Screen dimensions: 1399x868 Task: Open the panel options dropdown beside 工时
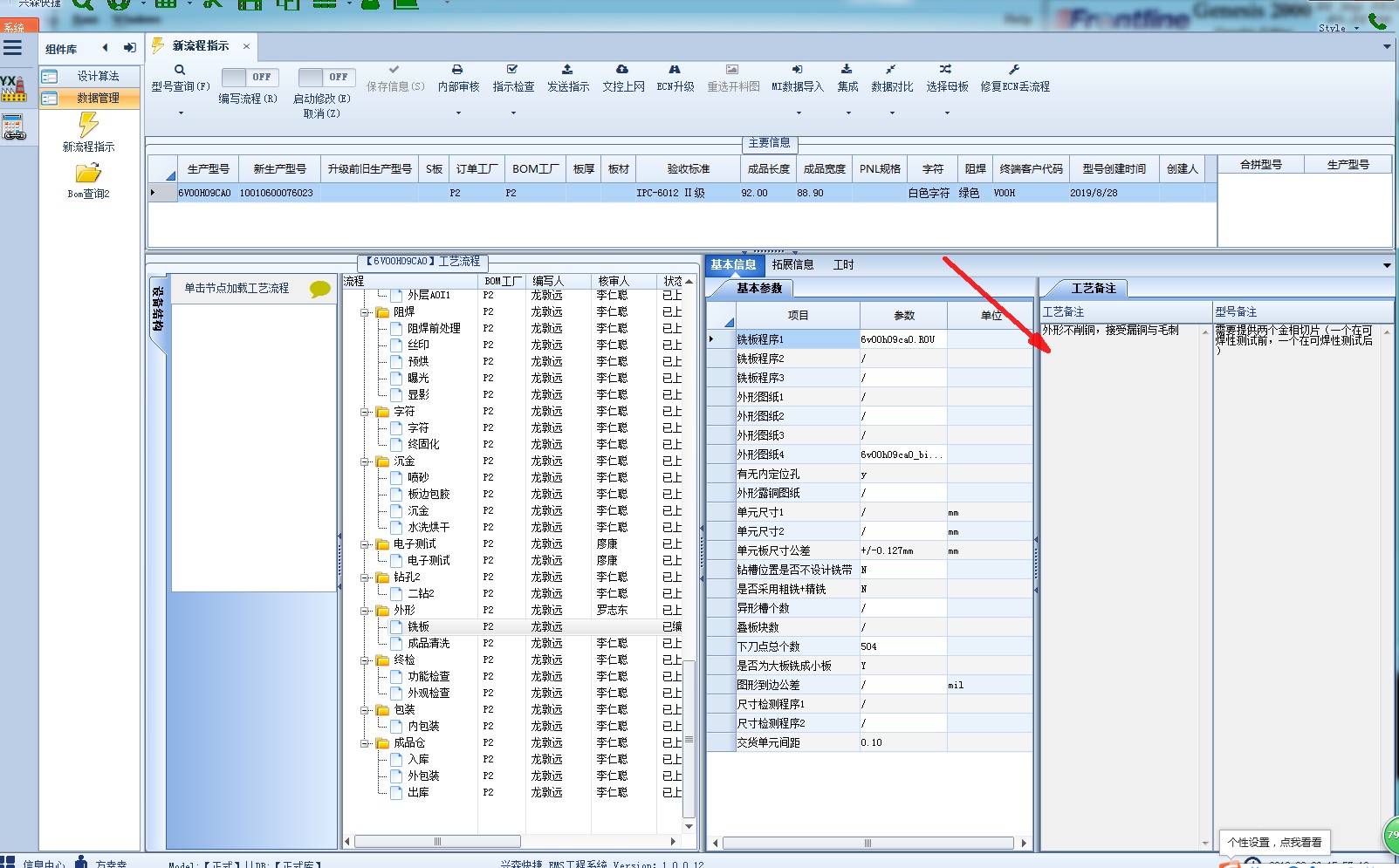pos(1386,265)
